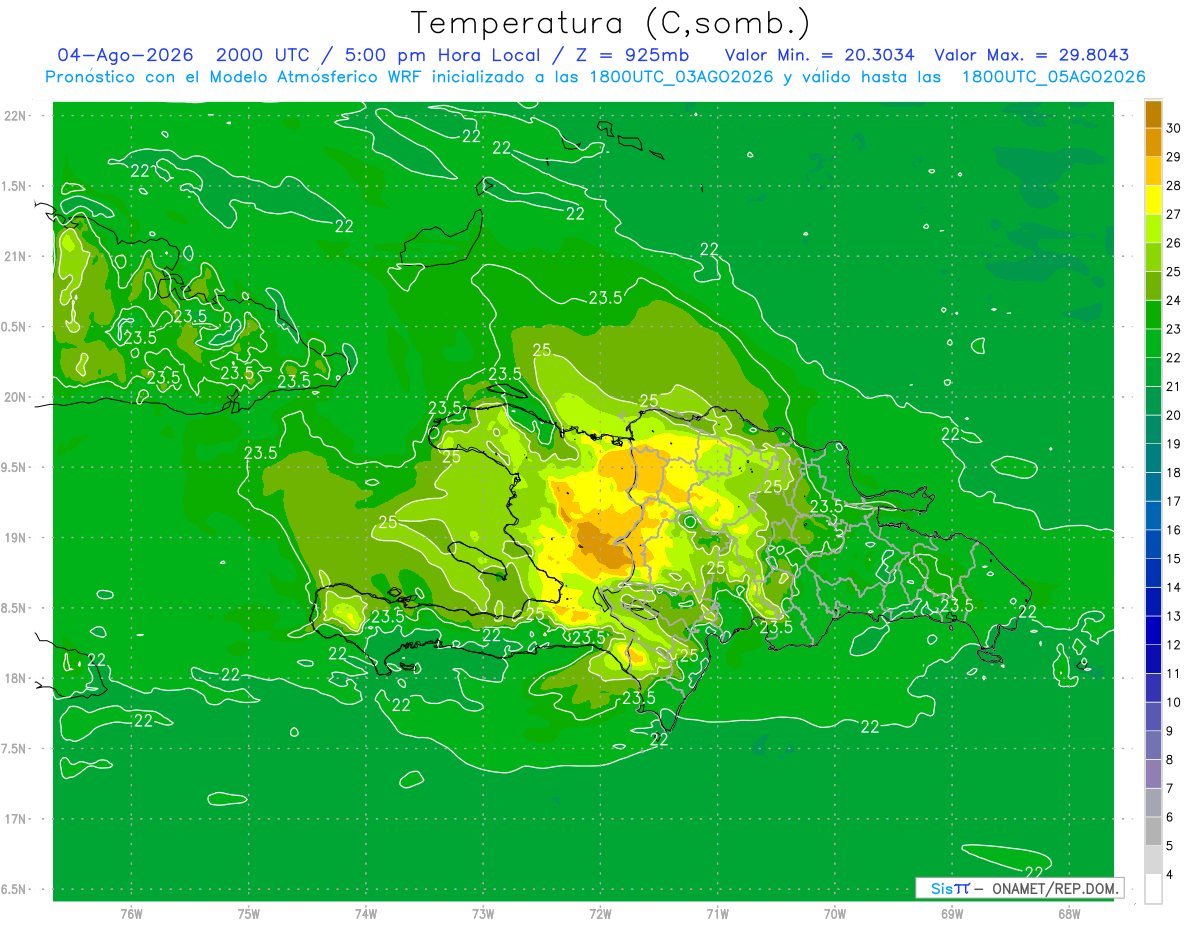Click the '28' value on color legend
Screen dimensions: 1200x927
click(1174, 186)
